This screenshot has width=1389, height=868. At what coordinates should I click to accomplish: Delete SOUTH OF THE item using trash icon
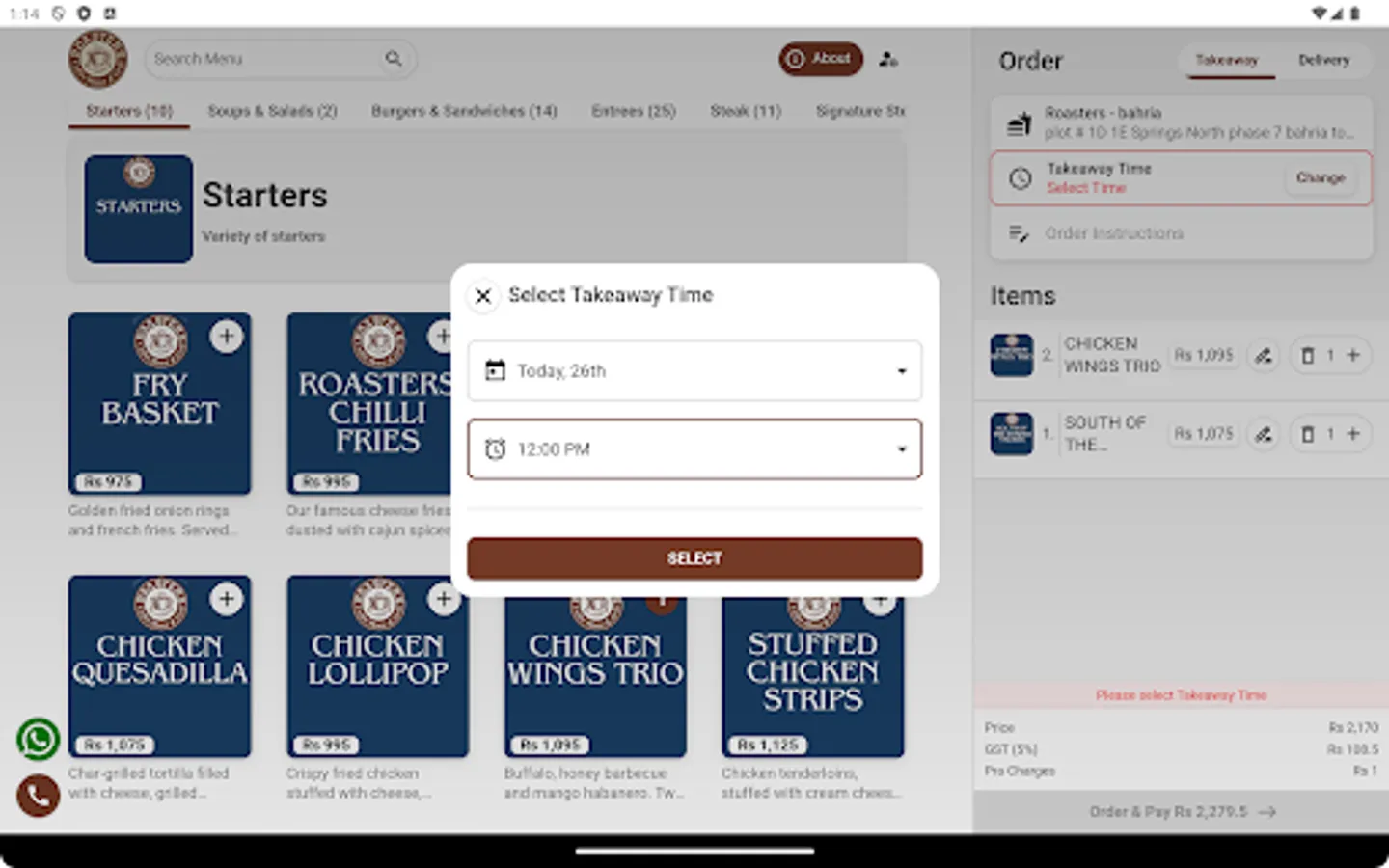(x=1307, y=434)
